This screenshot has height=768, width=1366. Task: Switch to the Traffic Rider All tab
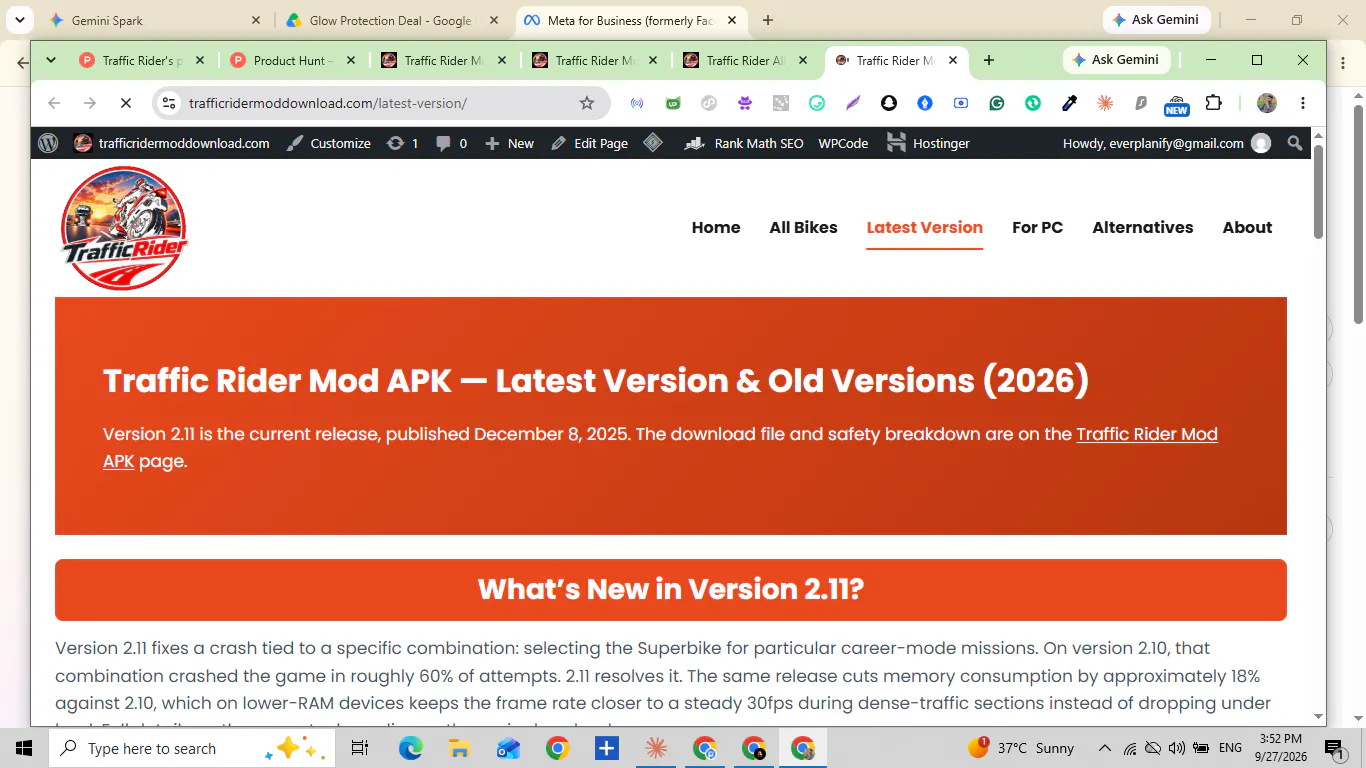[x=744, y=60]
